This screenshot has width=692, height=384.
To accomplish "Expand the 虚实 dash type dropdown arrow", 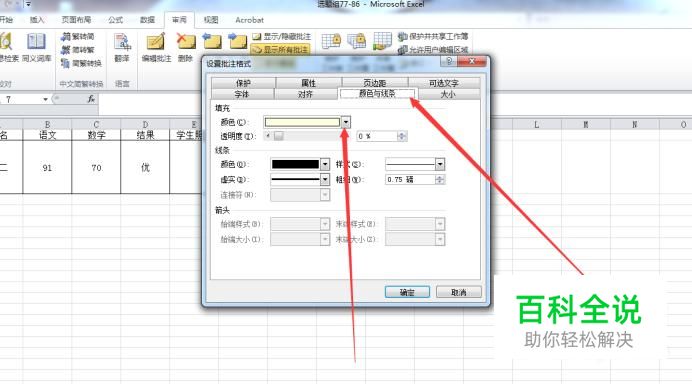I will (x=325, y=179).
